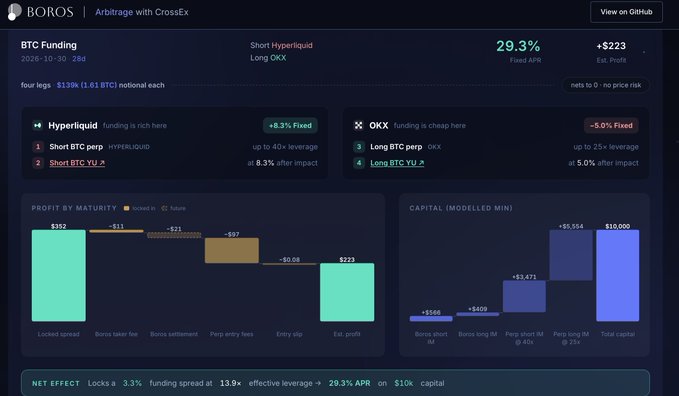Open the Long BTC YU link

[x=397, y=163]
